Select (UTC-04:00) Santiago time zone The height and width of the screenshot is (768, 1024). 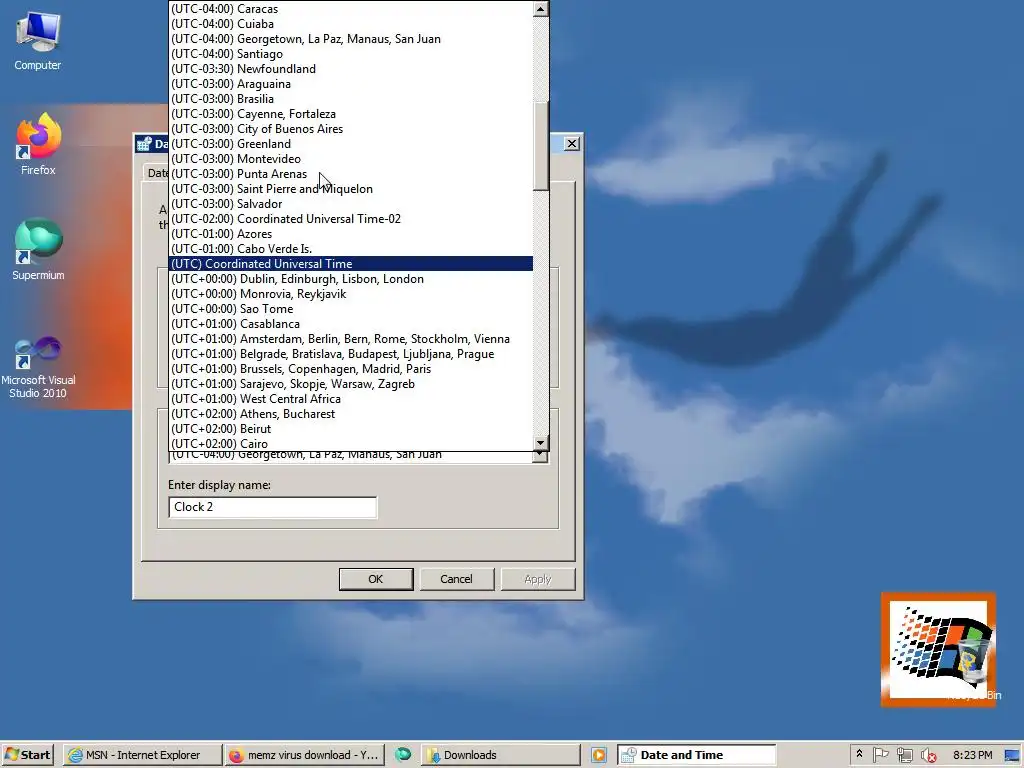click(351, 54)
